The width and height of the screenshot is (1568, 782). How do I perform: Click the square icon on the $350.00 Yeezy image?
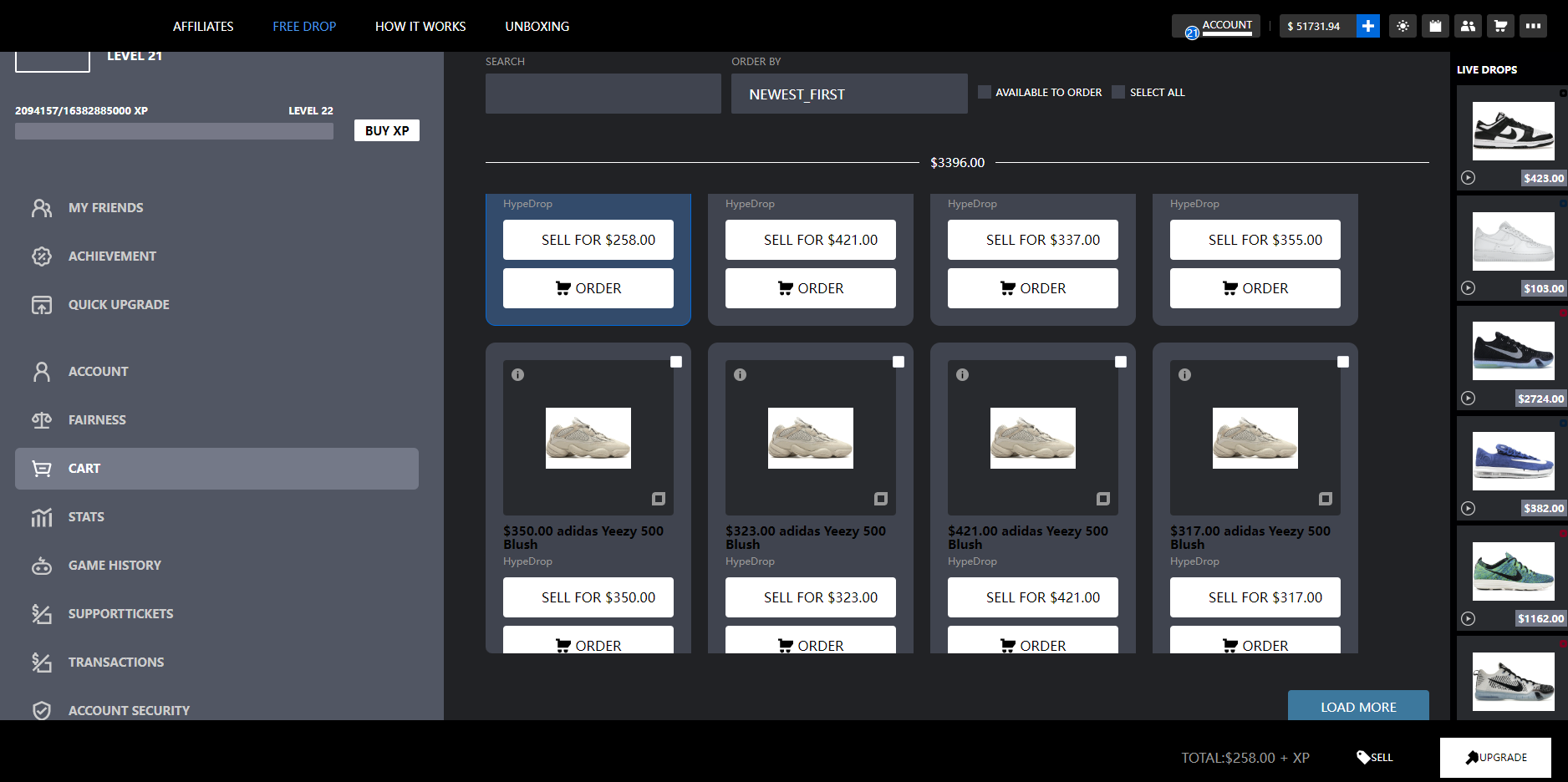[x=659, y=499]
